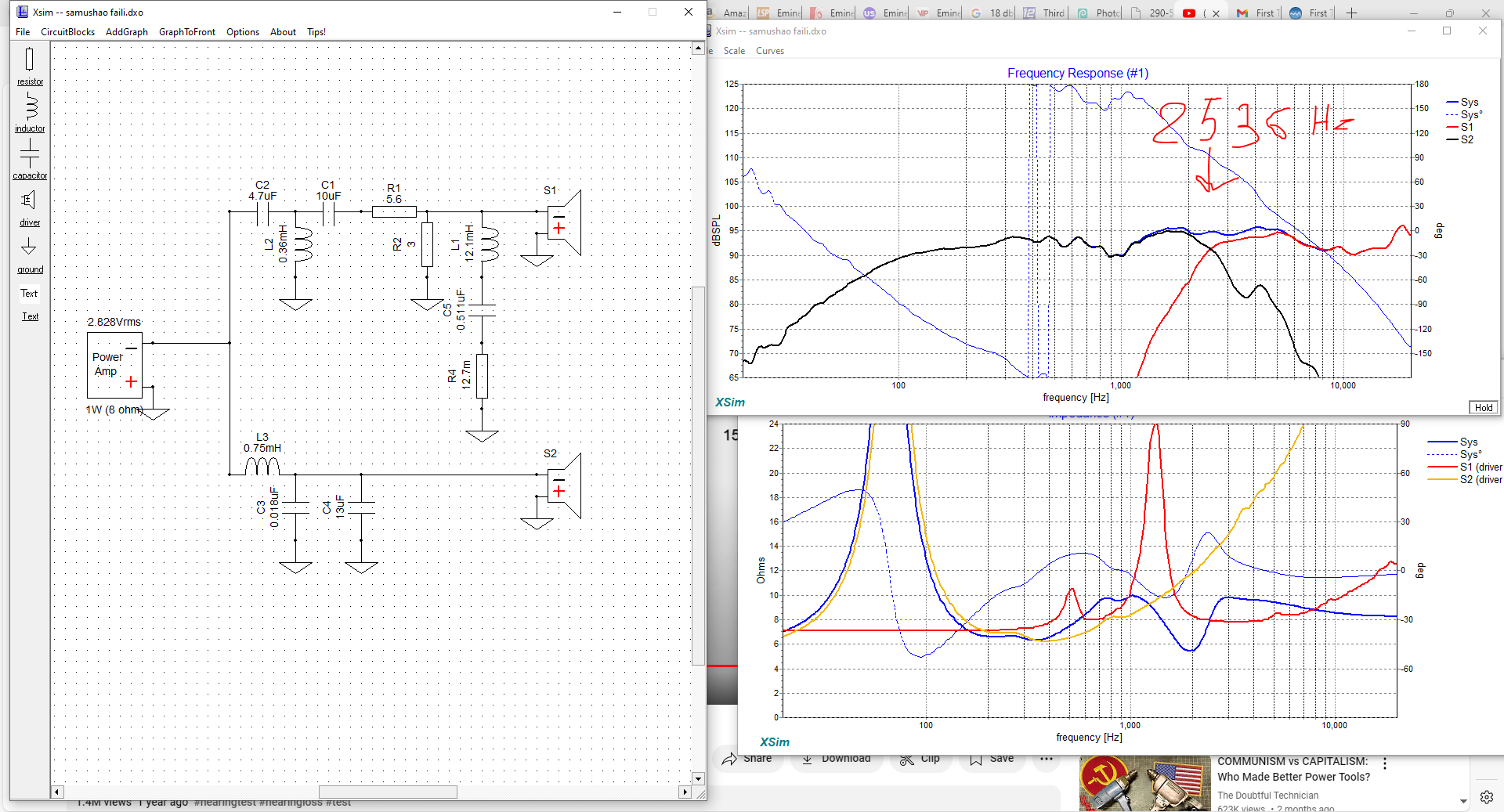Click schematic vertical scrollbar down arrow
The image size is (1504, 812).
tap(698, 778)
